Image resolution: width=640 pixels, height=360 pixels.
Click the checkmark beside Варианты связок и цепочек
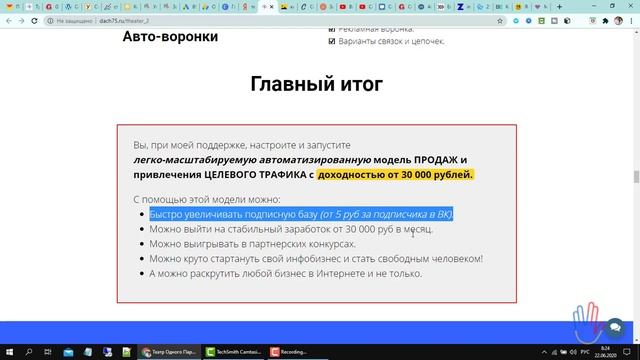pyautogui.click(x=332, y=41)
